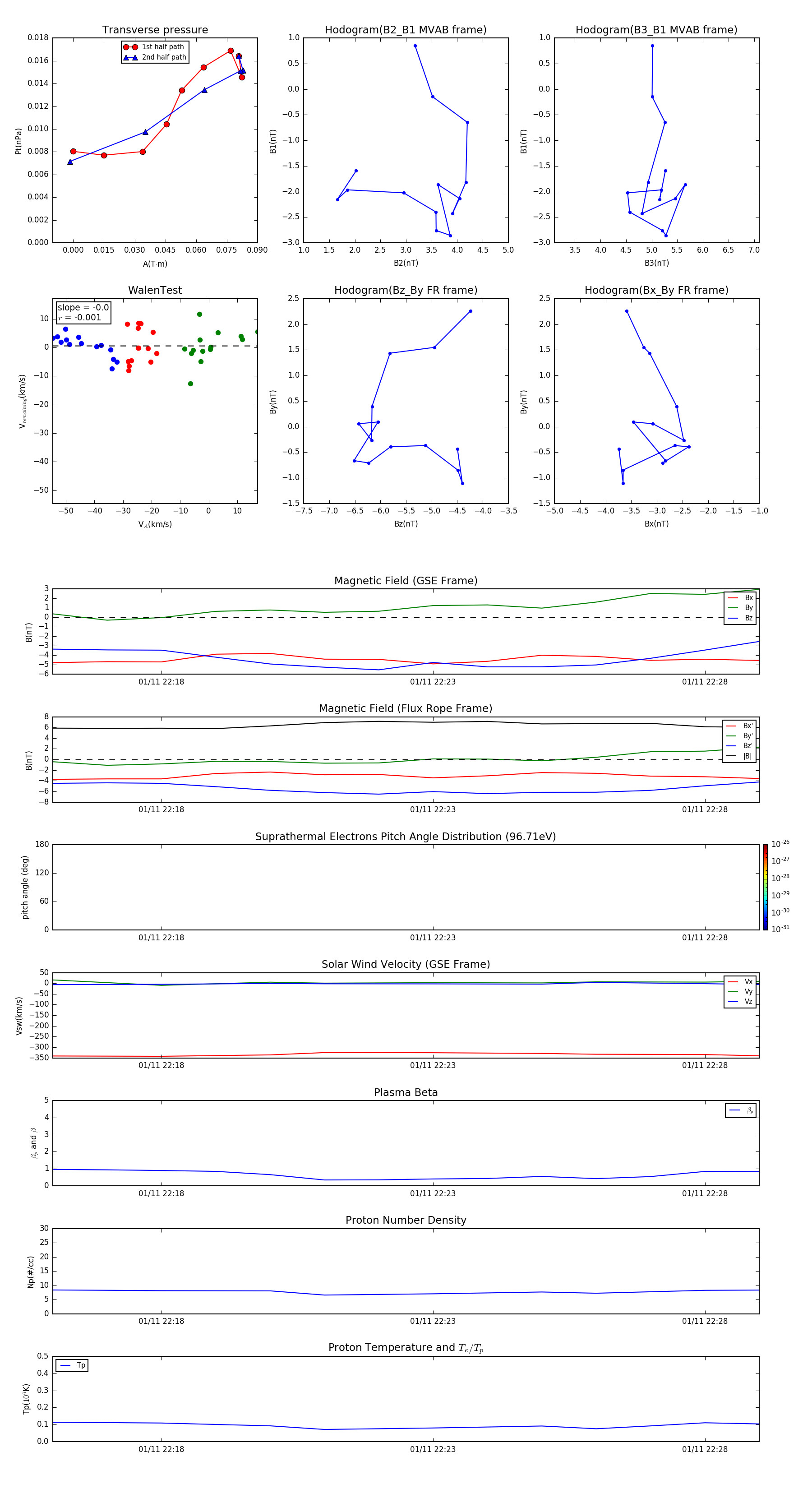Select the |B| legend entry in Flux Rope panel

click(739, 756)
